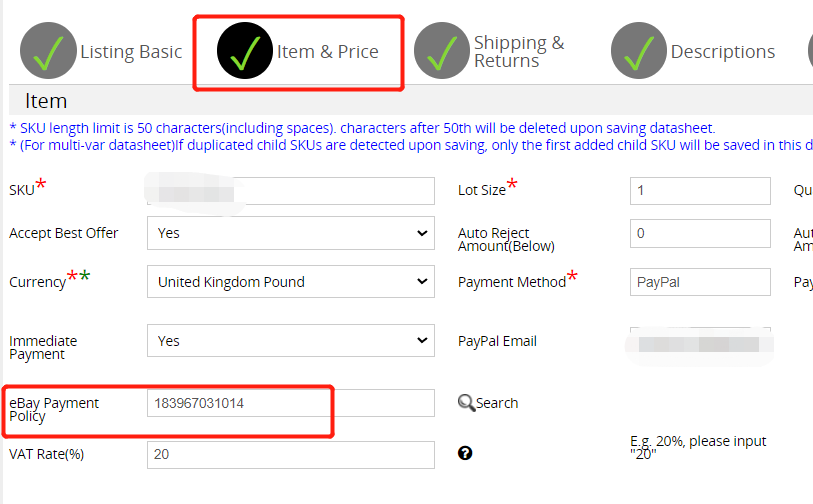Click the Listing Basic checkmark circle icon

[x=48, y=50]
